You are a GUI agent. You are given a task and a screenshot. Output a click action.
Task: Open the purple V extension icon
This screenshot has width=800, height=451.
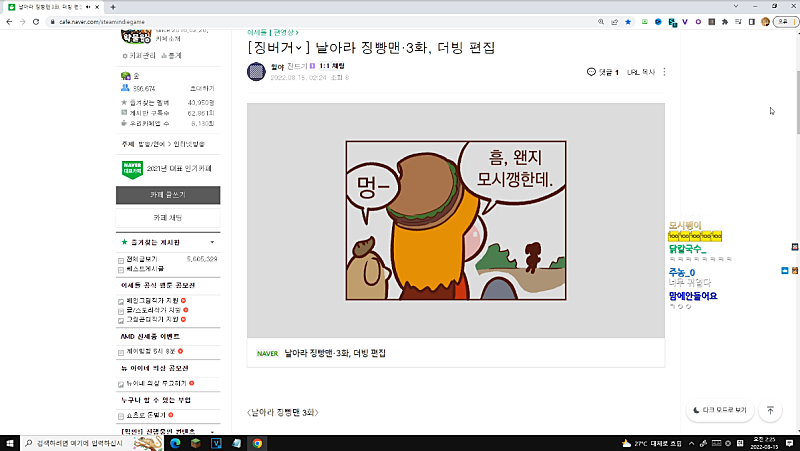tap(685, 22)
